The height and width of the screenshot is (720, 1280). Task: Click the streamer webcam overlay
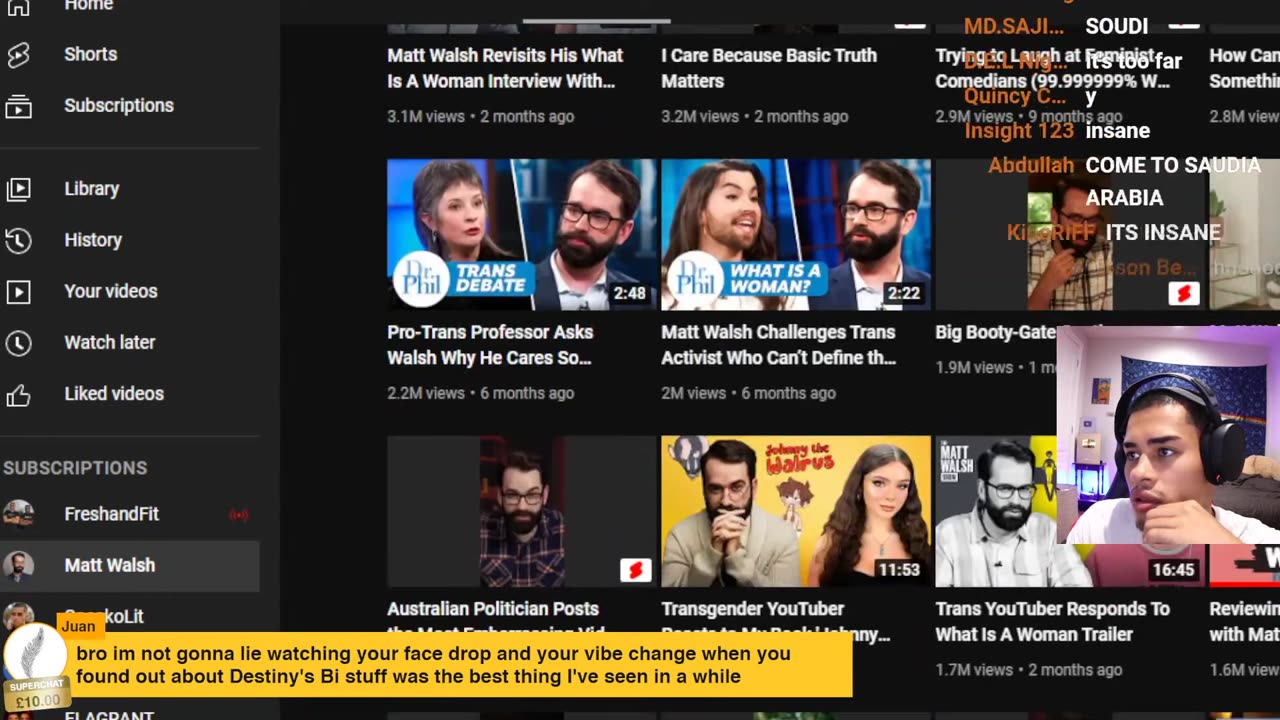coord(1168,435)
